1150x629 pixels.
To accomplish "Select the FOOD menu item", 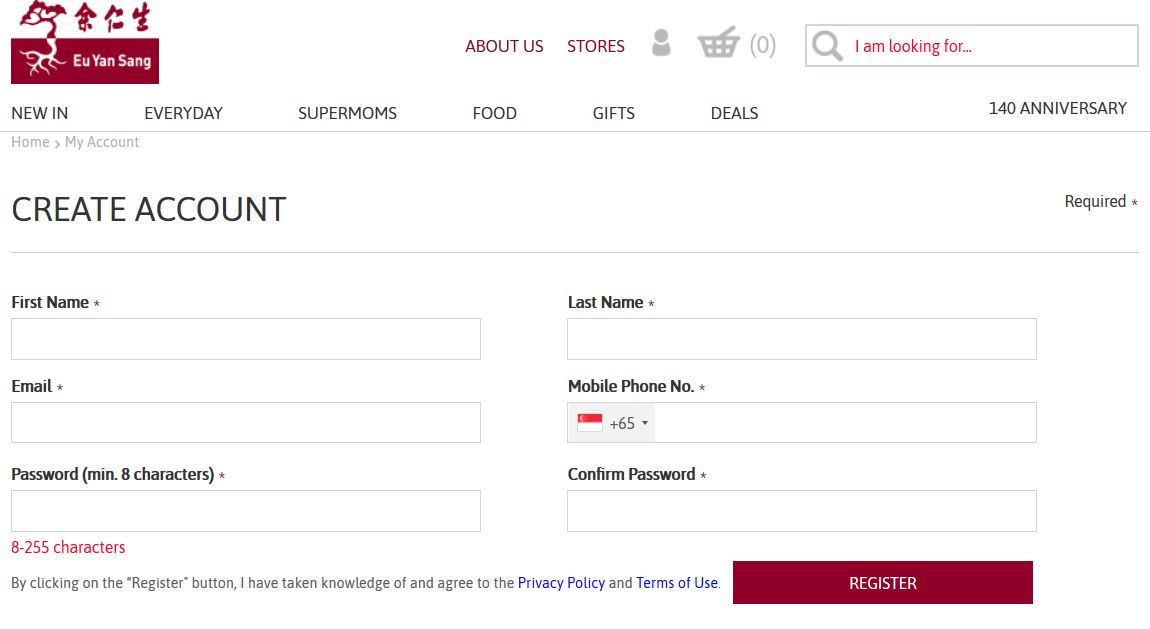I will tap(494, 113).
